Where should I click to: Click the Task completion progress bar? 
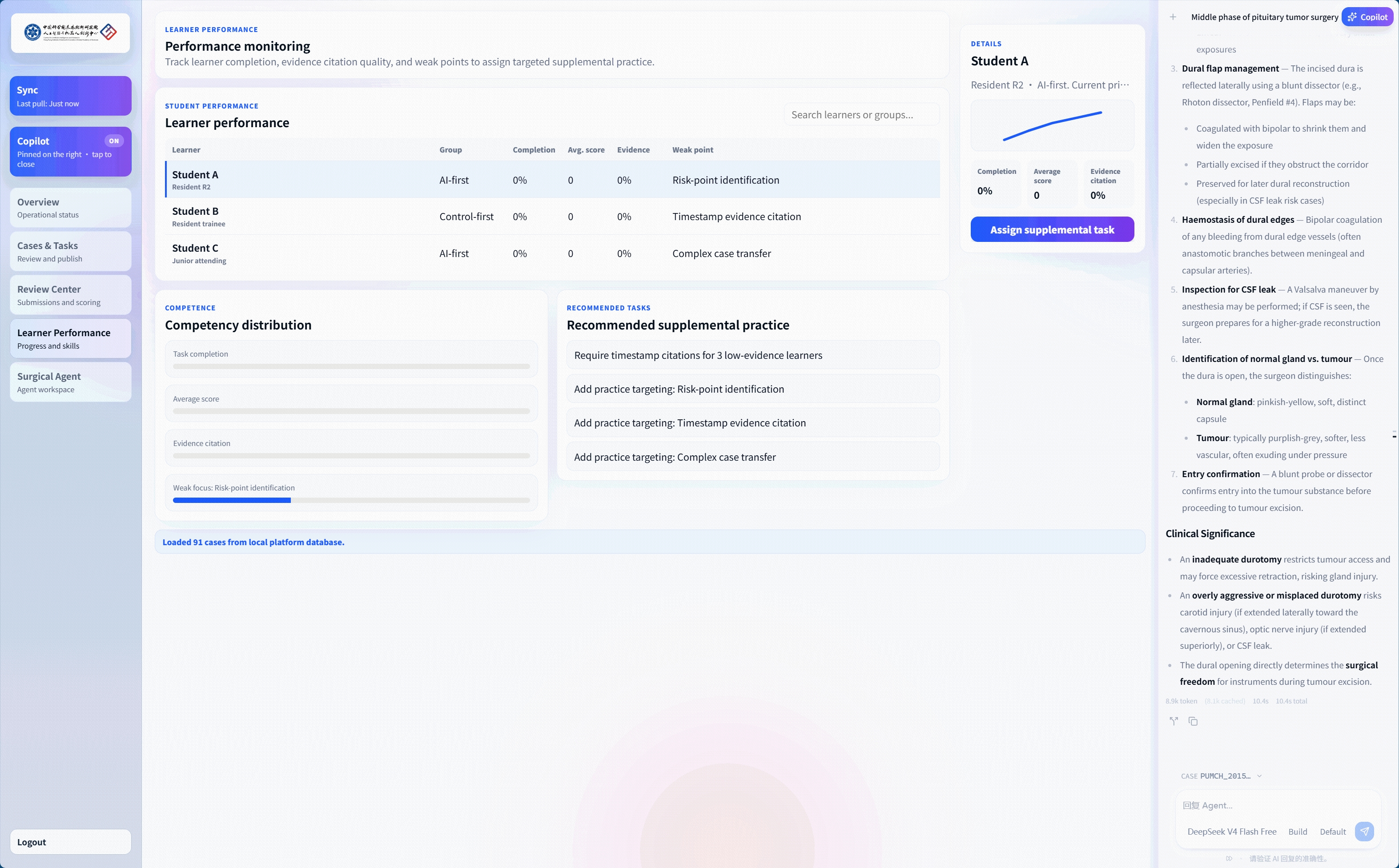pyautogui.click(x=351, y=366)
